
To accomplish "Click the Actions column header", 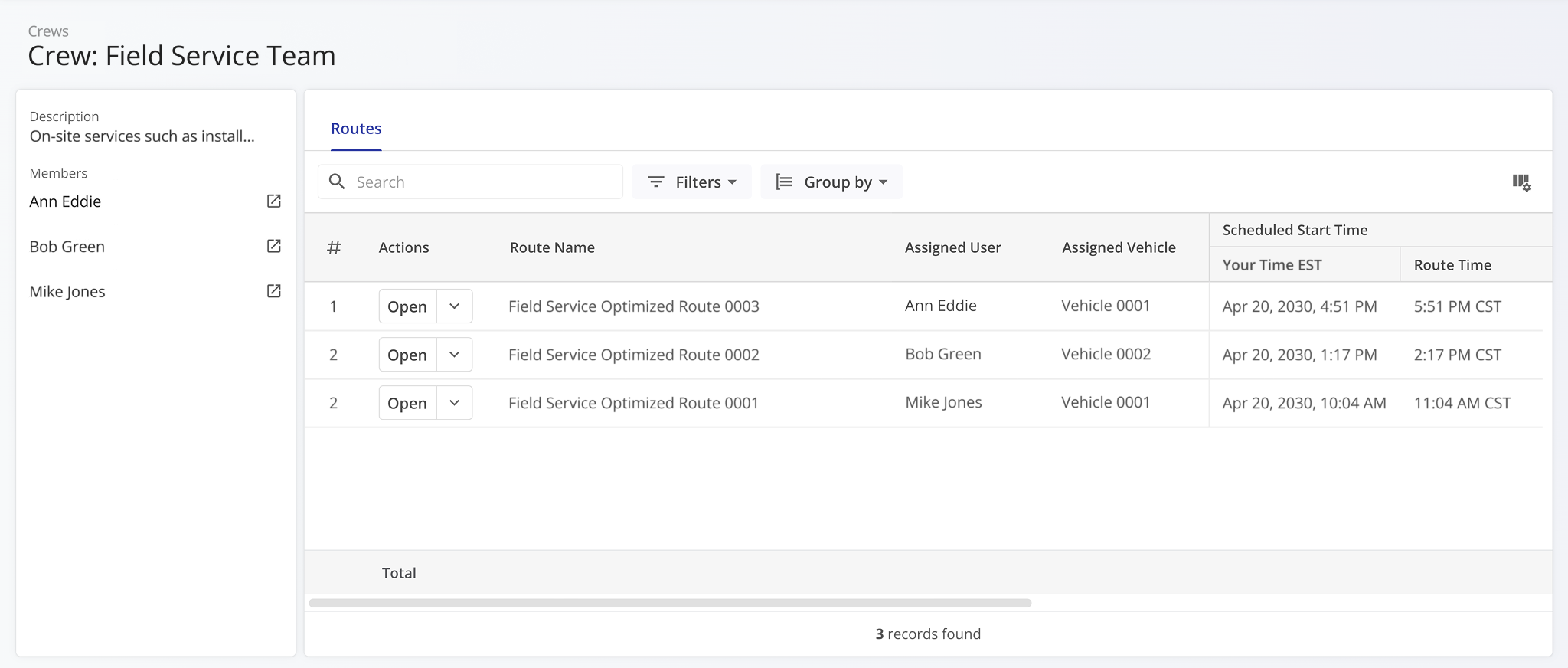I will 403,247.
